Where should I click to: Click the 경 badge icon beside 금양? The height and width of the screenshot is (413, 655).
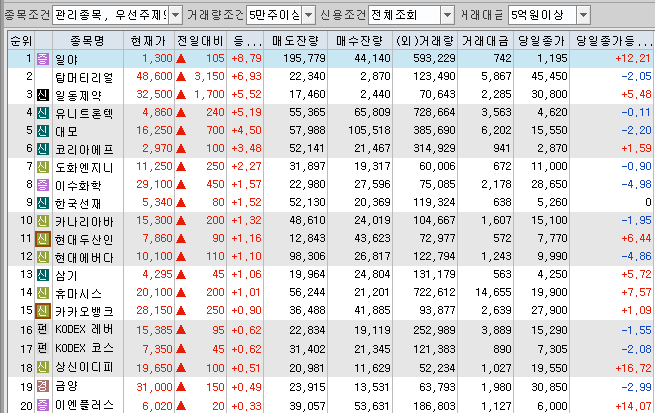(x=43, y=385)
